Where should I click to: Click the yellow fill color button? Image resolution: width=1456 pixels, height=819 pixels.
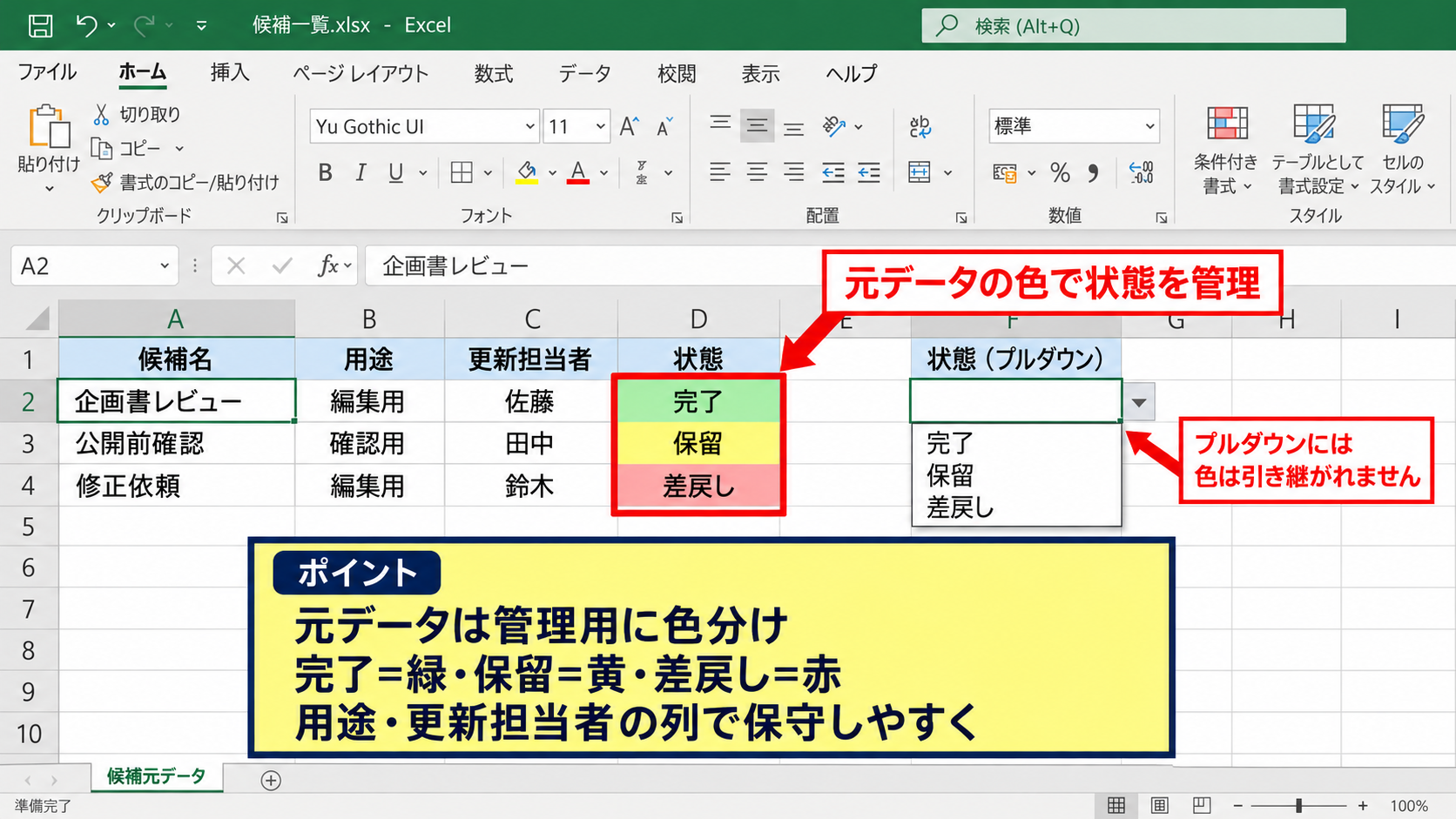(x=526, y=173)
